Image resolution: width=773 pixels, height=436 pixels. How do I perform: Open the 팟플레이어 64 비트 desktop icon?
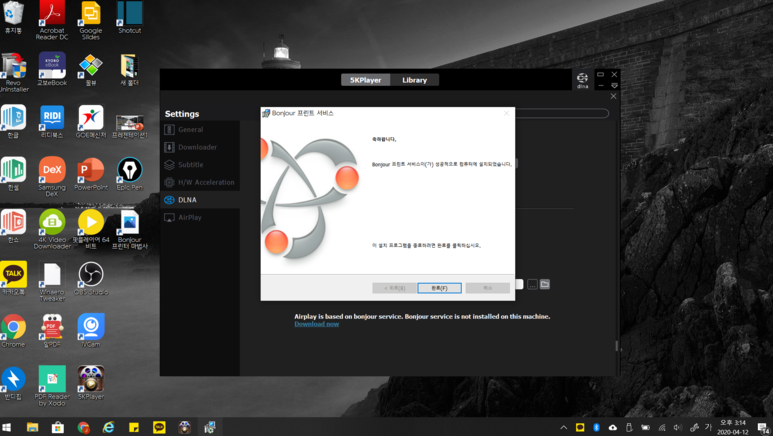pos(91,229)
